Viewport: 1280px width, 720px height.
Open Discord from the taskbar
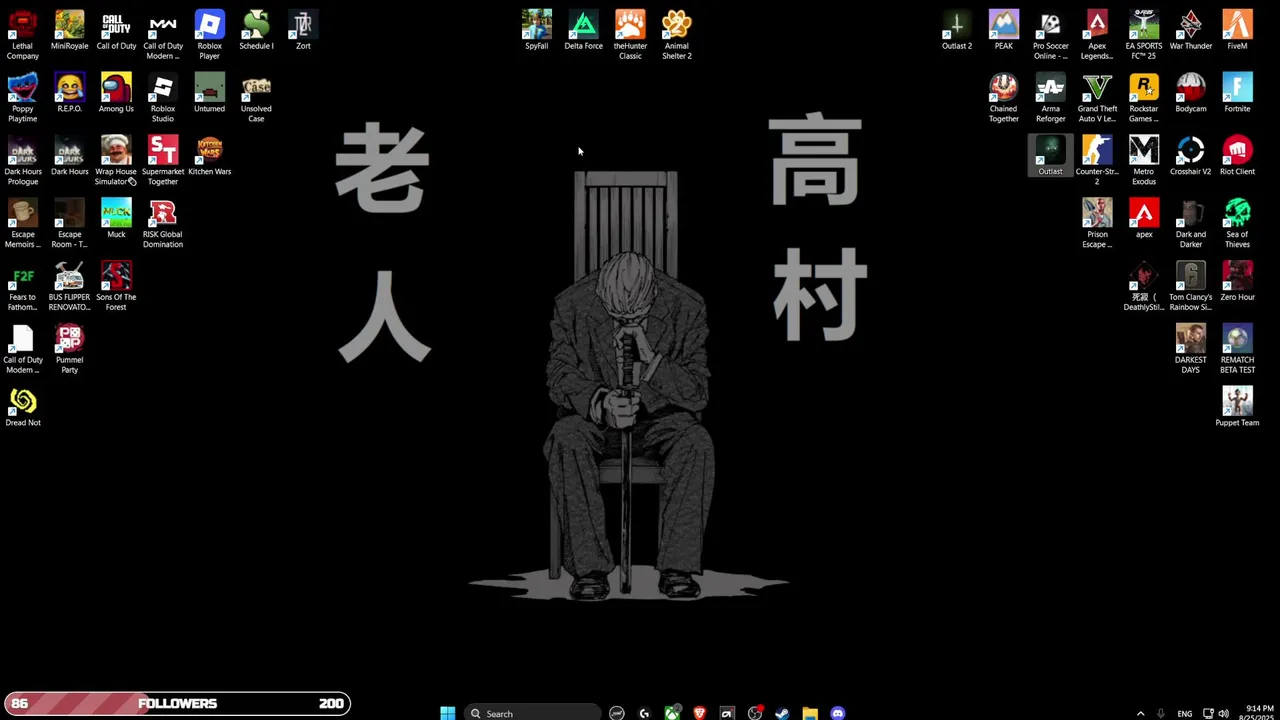pyautogui.click(x=837, y=713)
